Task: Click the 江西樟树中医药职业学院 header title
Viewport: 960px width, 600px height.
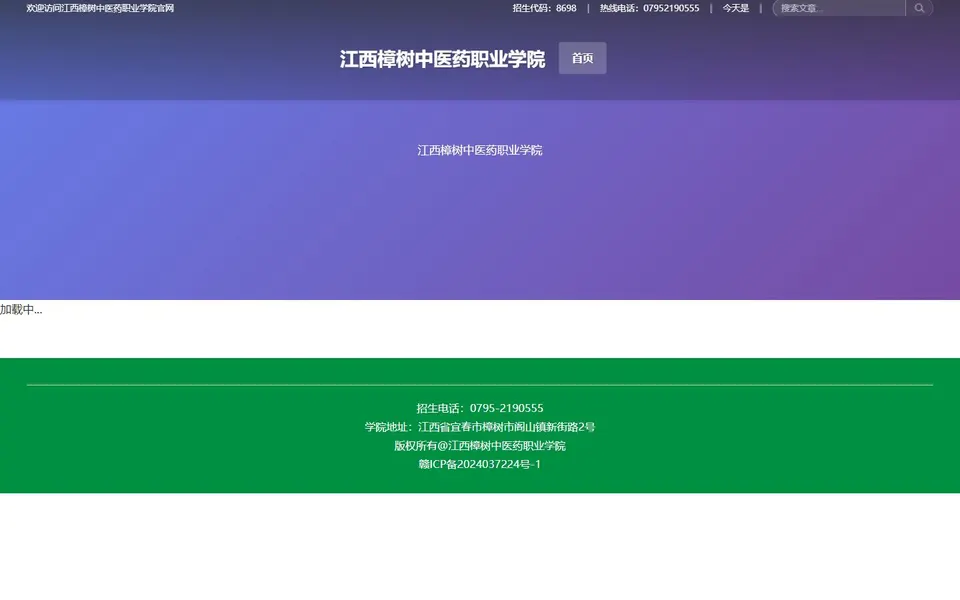Action: [x=442, y=59]
